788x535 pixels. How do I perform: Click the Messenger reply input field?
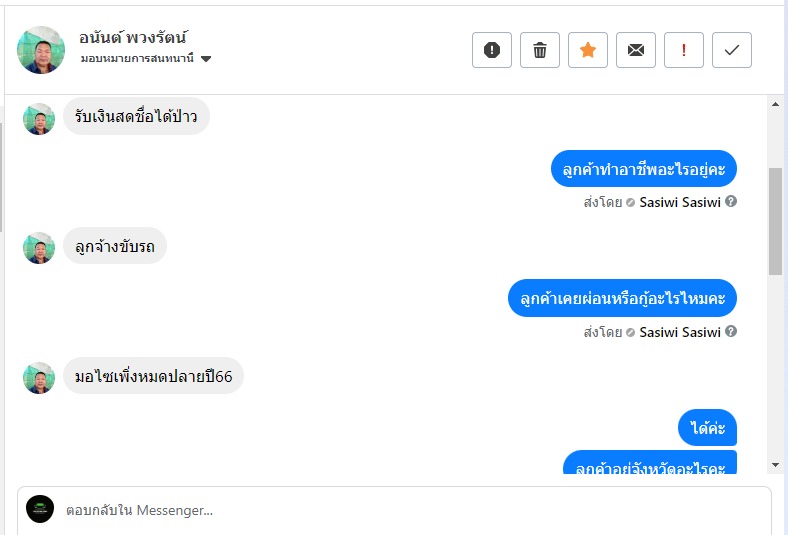click(x=400, y=510)
